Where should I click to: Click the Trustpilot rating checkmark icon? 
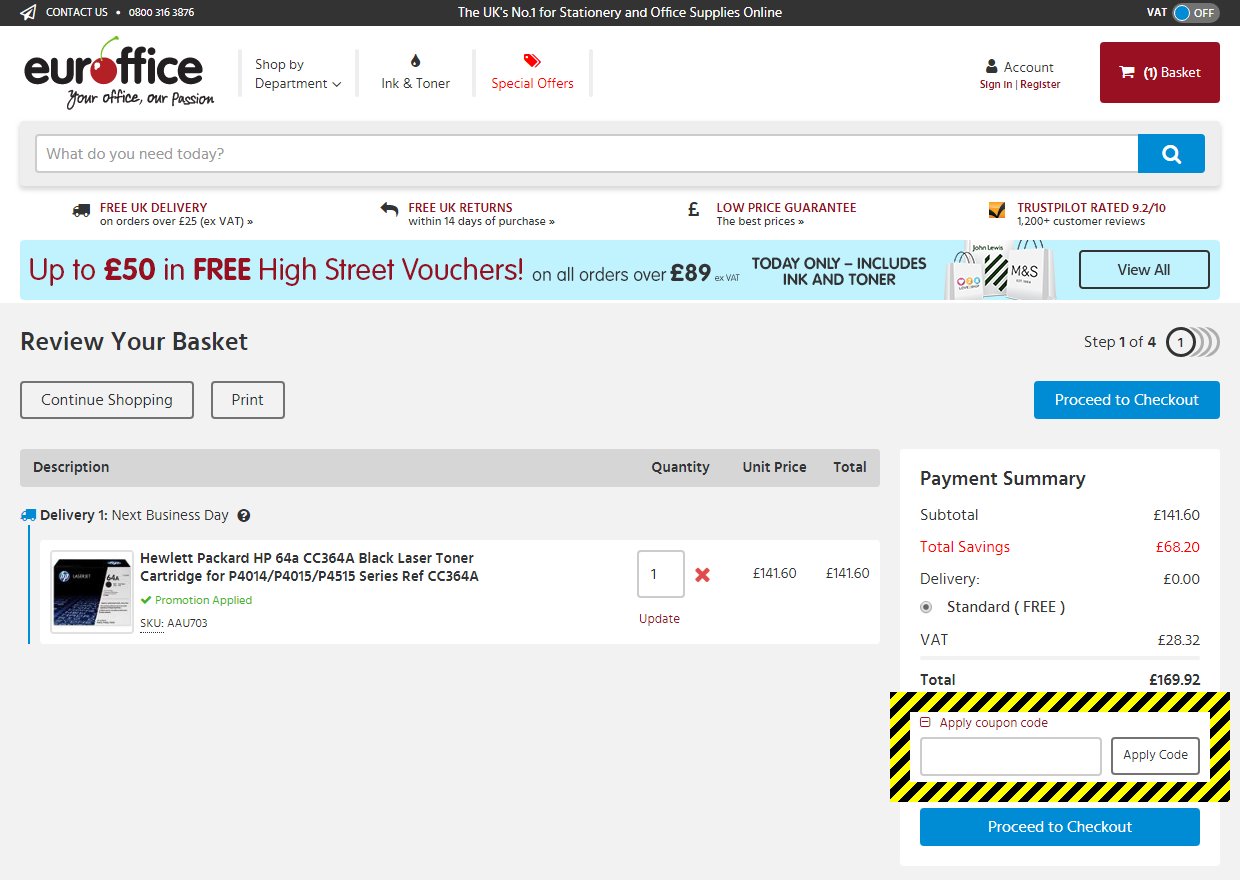[x=996, y=210]
